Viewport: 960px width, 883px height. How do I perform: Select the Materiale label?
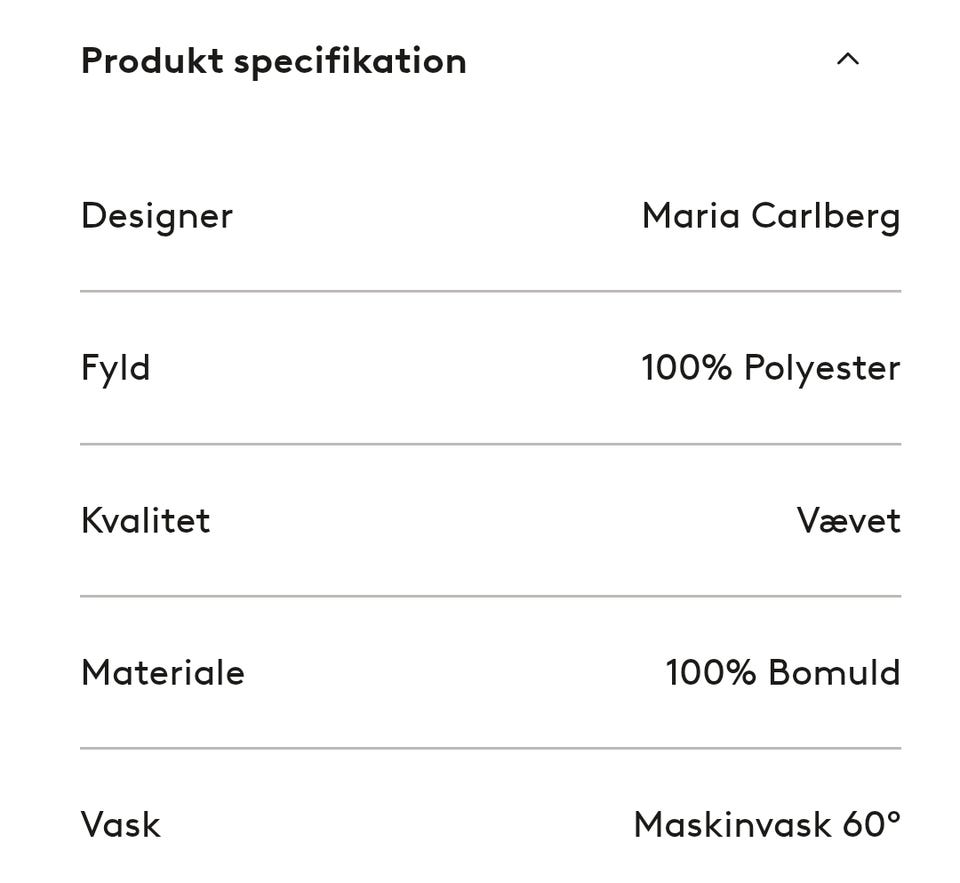162,673
